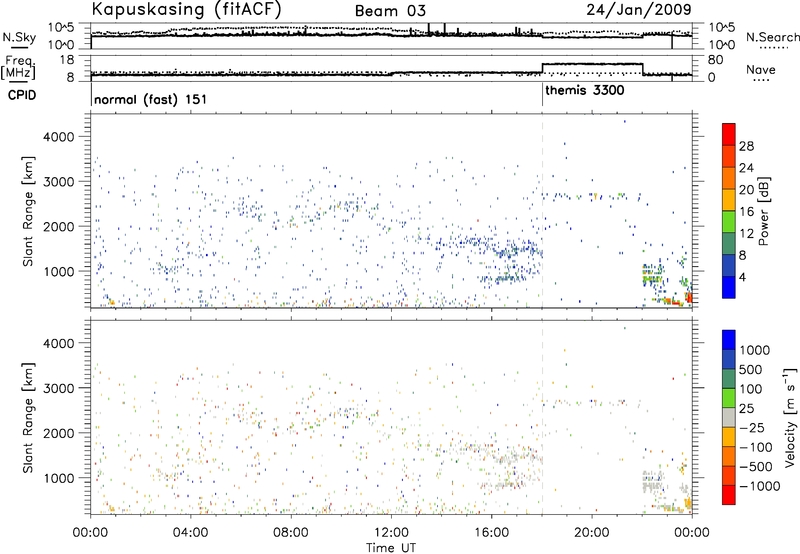800x554 pixels.
Task: Click the green scatter band near 22:00 power panel
Action: [x=653, y=279]
